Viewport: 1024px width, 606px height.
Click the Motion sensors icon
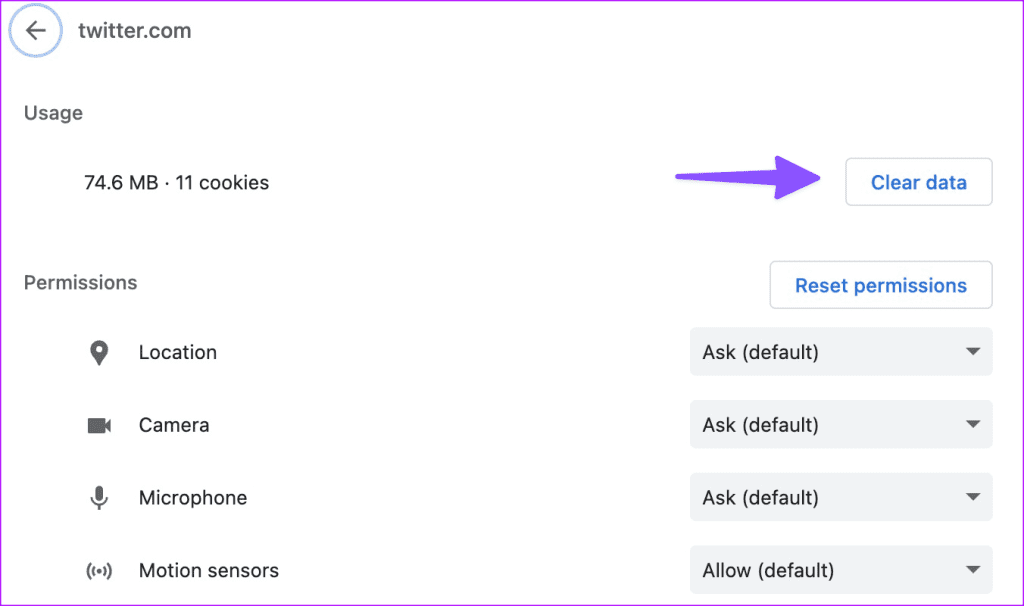point(99,571)
